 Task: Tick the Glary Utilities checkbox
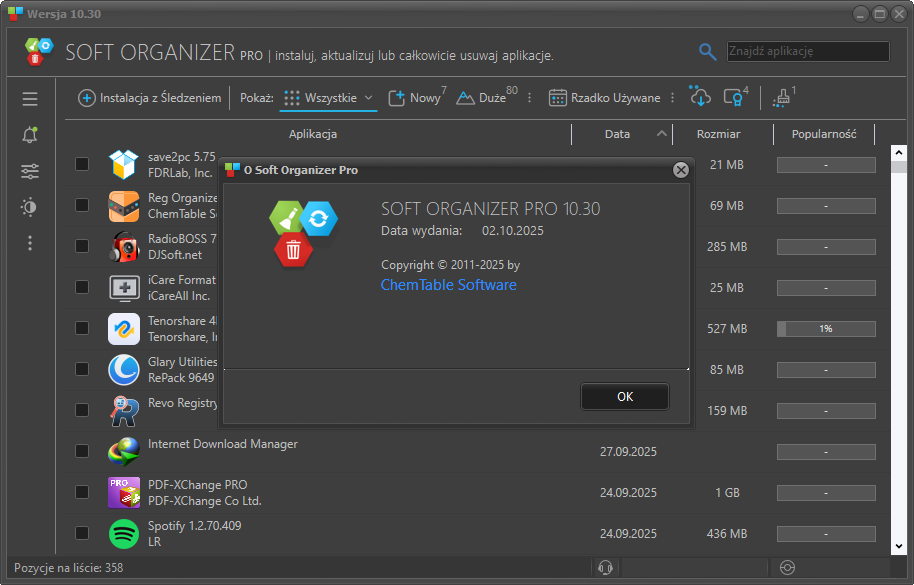[82, 369]
